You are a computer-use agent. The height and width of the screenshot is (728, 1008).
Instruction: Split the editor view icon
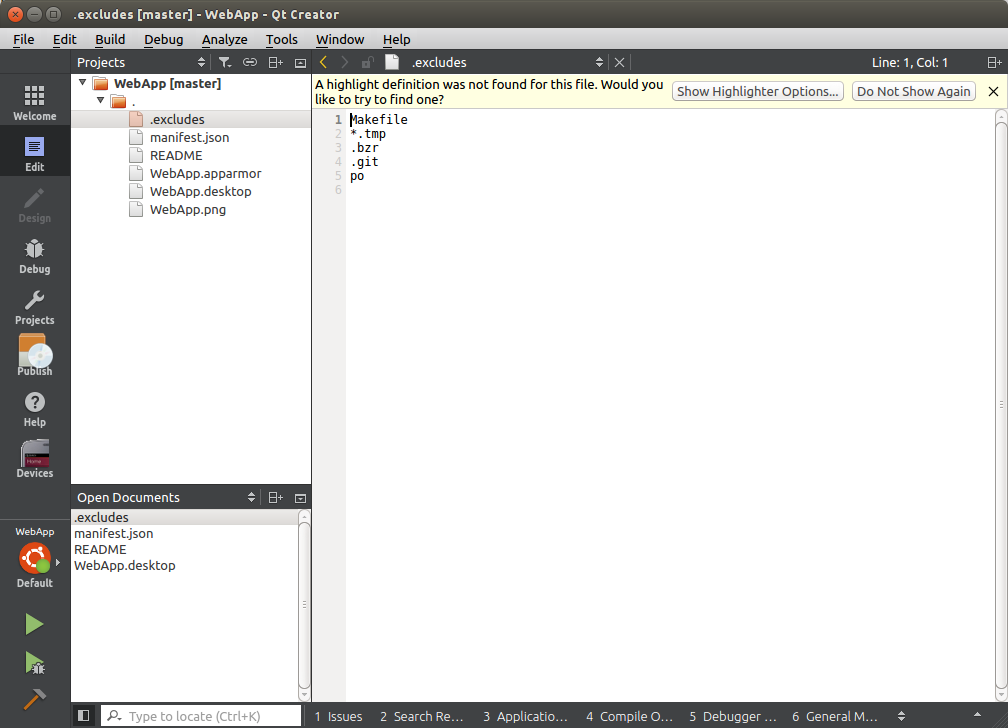click(x=994, y=62)
